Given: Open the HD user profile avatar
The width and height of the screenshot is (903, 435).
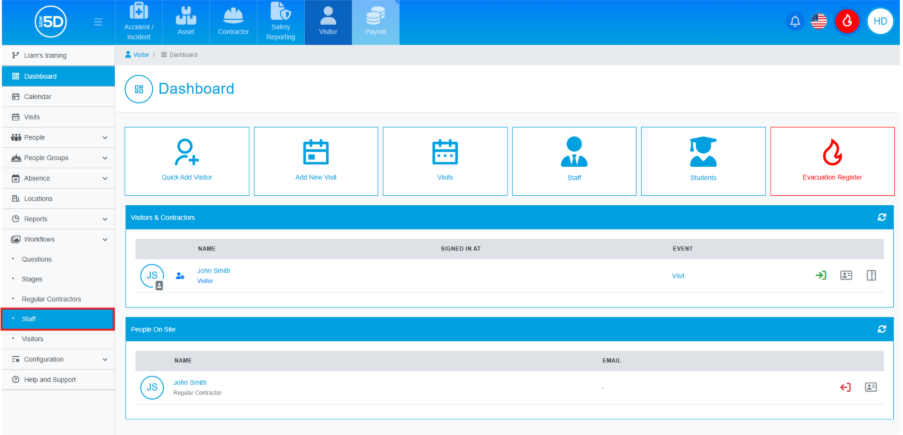Looking at the screenshot, I should [x=880, y=21].
